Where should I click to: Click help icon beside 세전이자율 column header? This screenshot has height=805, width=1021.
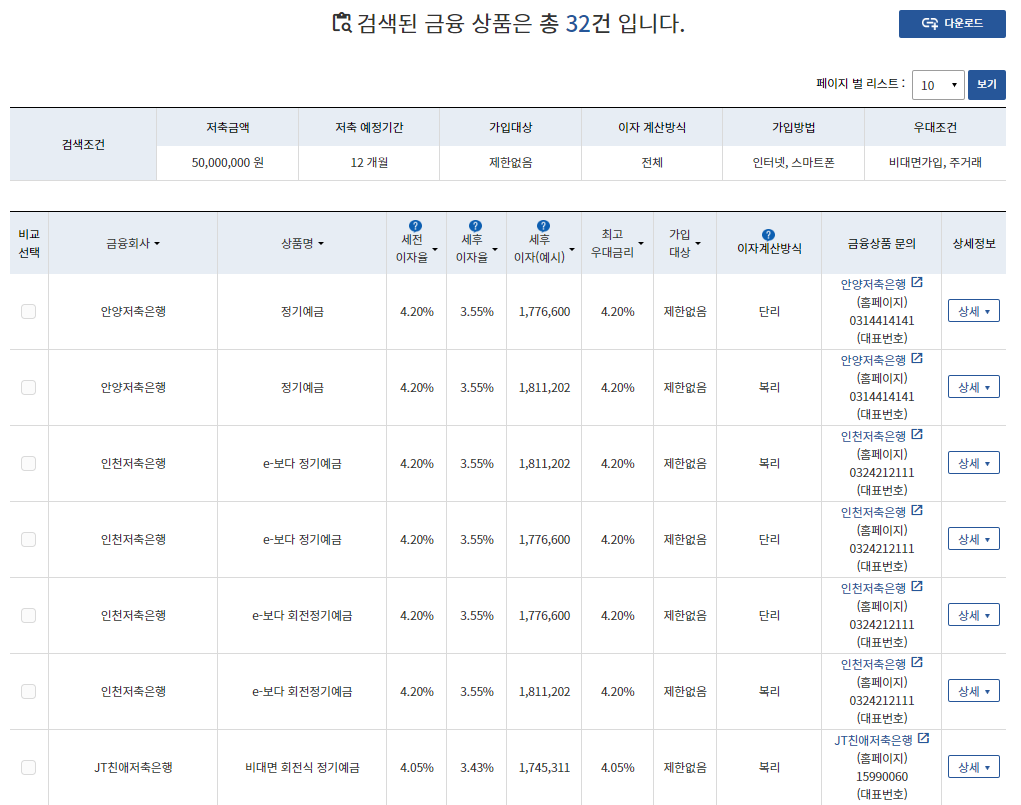coord(416,226)
